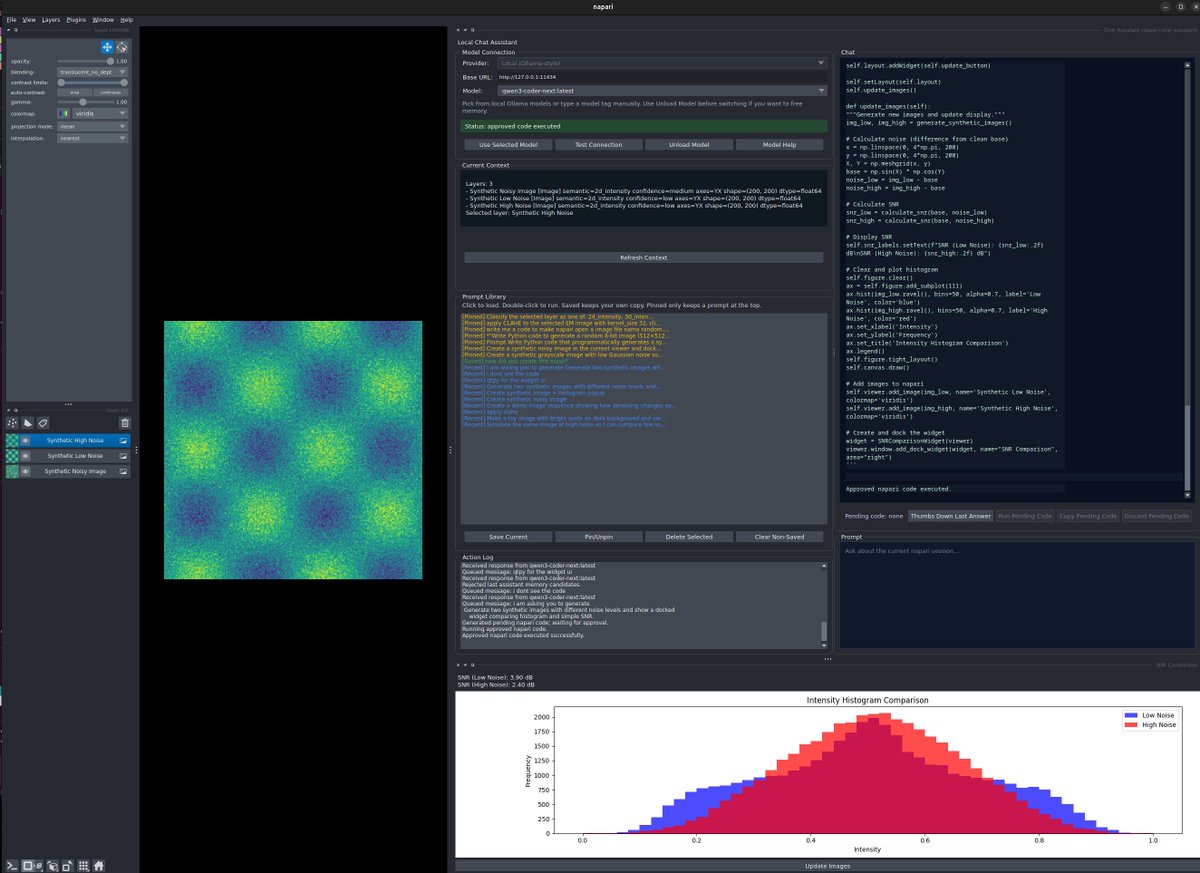The image size is (1200, 873).
Task: Hide the Synthetic Low Noise layer
Action: pos(26,455)
